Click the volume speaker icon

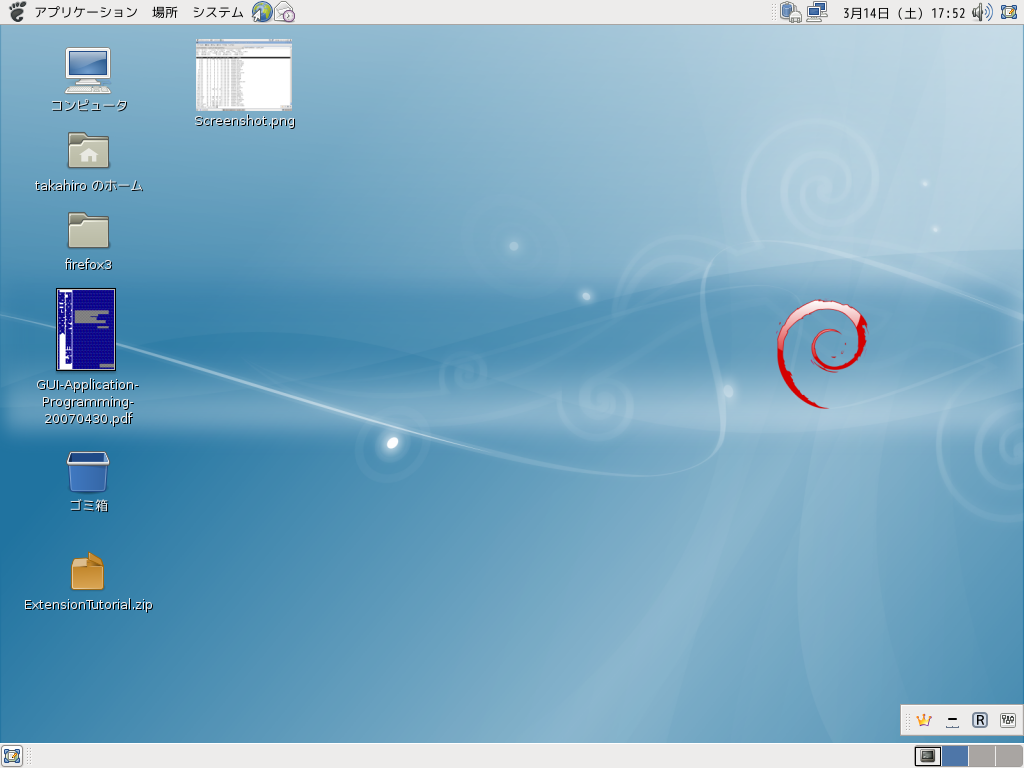coord(982,12)
